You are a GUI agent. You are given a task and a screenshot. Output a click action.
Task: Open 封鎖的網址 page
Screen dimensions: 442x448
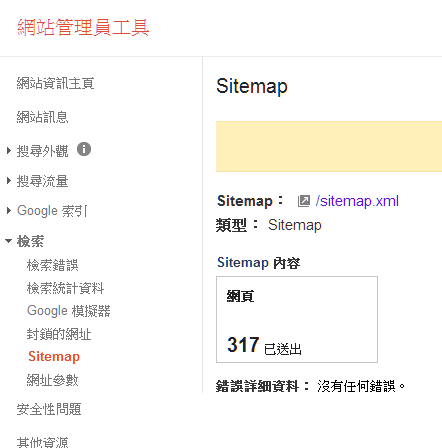click(59, 334)
